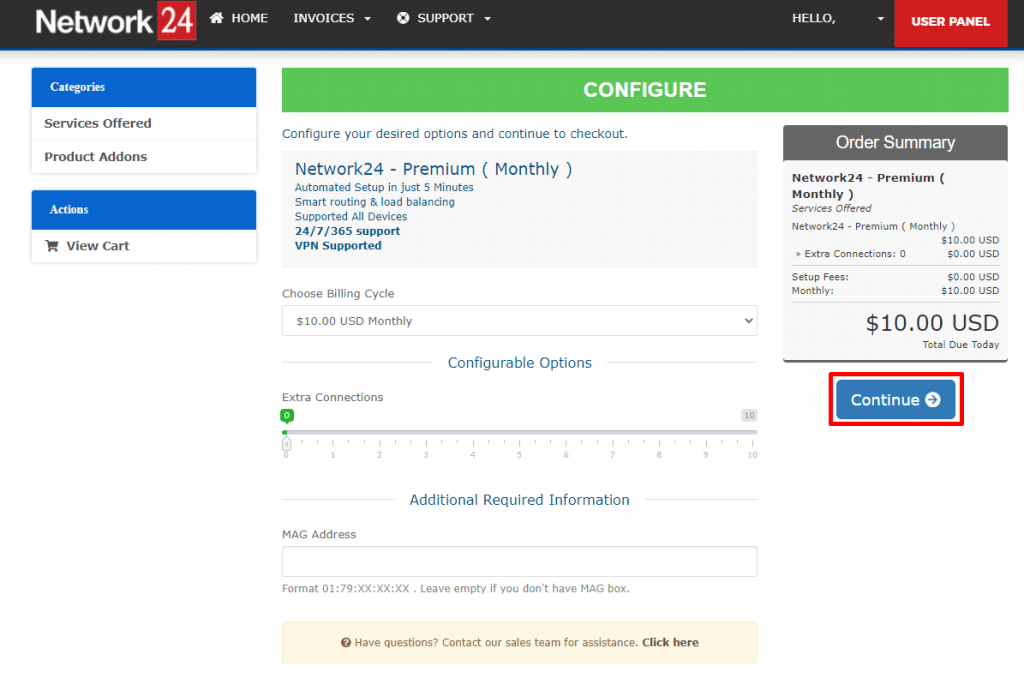Viewport: 1024px width, 684px height.
Task: Click 'Smart routing & load balancing' text
Action: pos(375,202)
